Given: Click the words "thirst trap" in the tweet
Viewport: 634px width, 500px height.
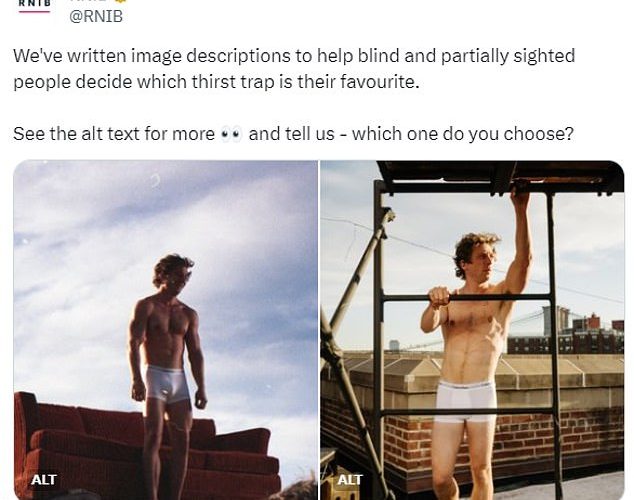Looking at the screenshot, I should [232, 82].
